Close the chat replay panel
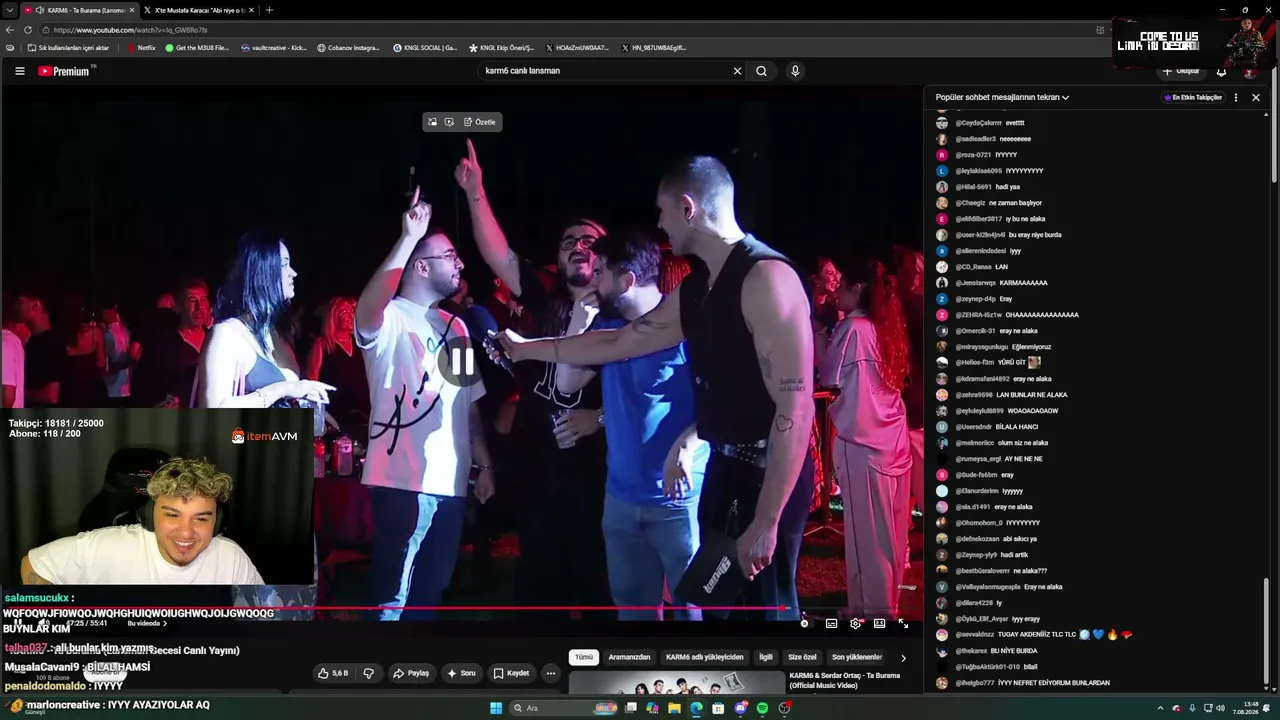Screen dimensions: 1280x720 tap(1256, 97)
